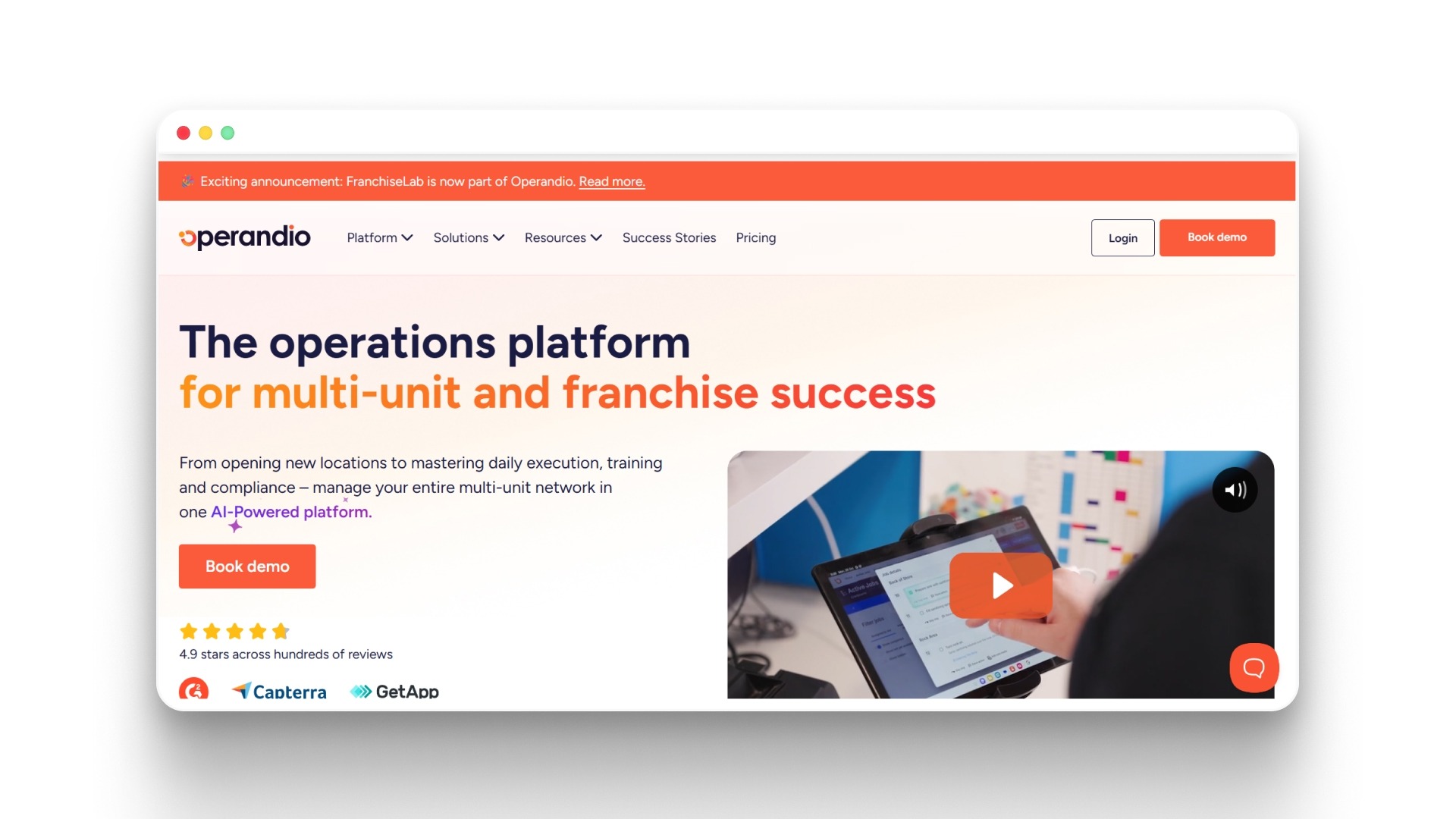Click the Operandio logo
The height and width of the screenshot is (819, 1456).
[244, 237]
